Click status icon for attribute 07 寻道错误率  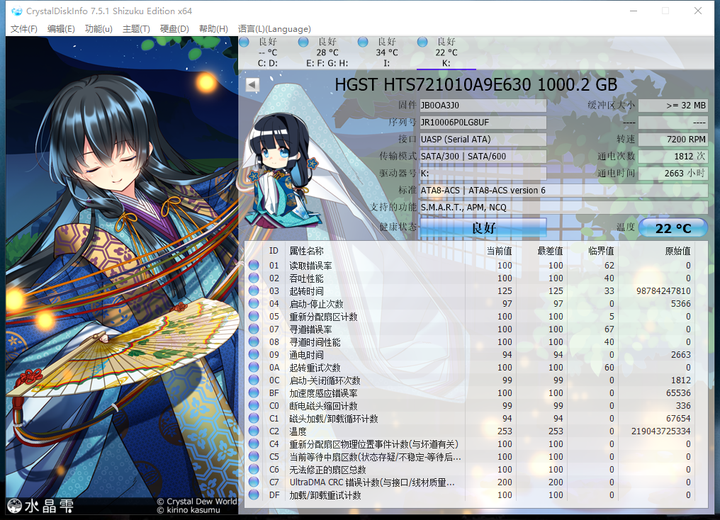point(254,329)
